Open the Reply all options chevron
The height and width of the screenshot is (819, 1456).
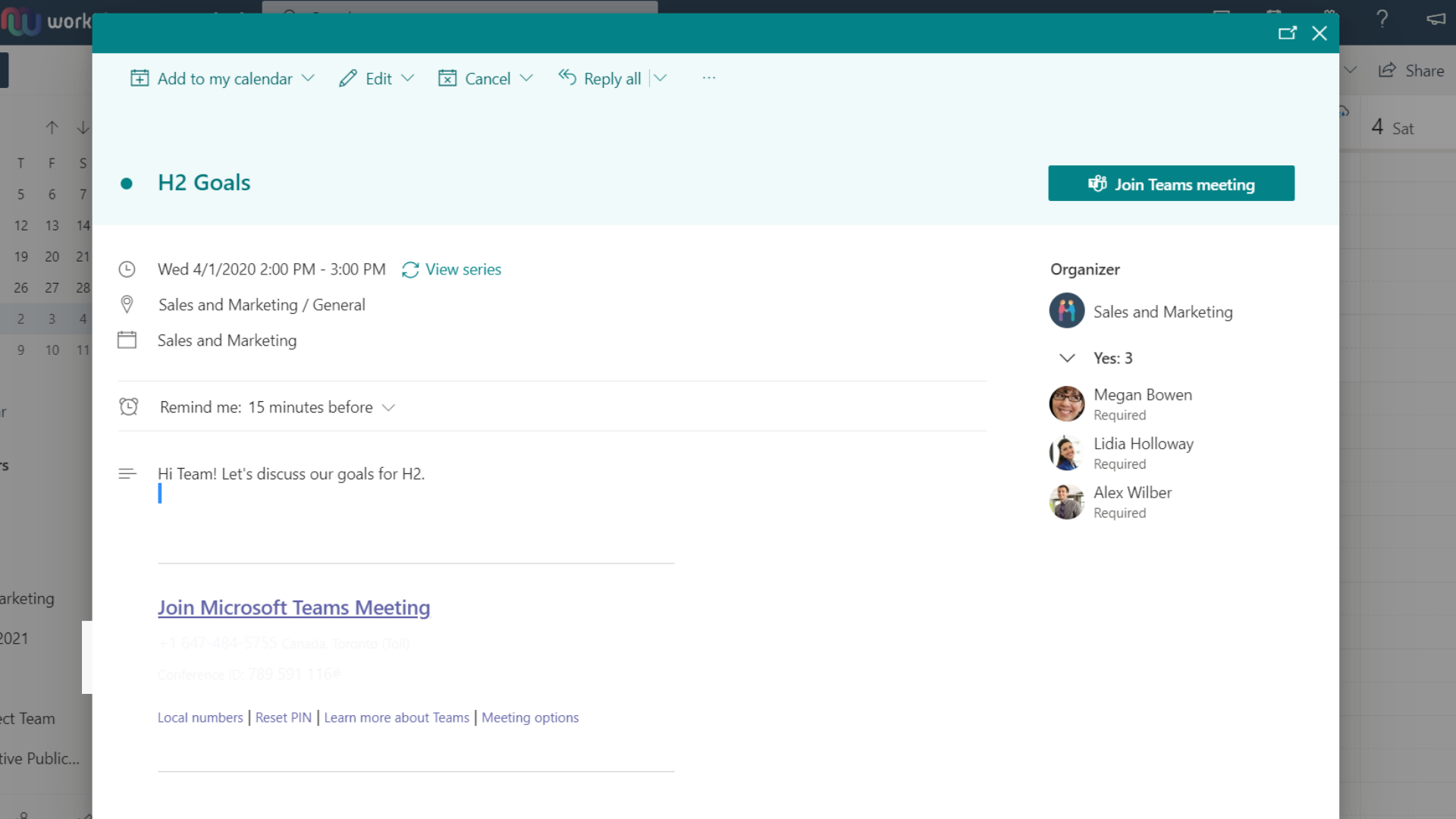tap(661, 78)
